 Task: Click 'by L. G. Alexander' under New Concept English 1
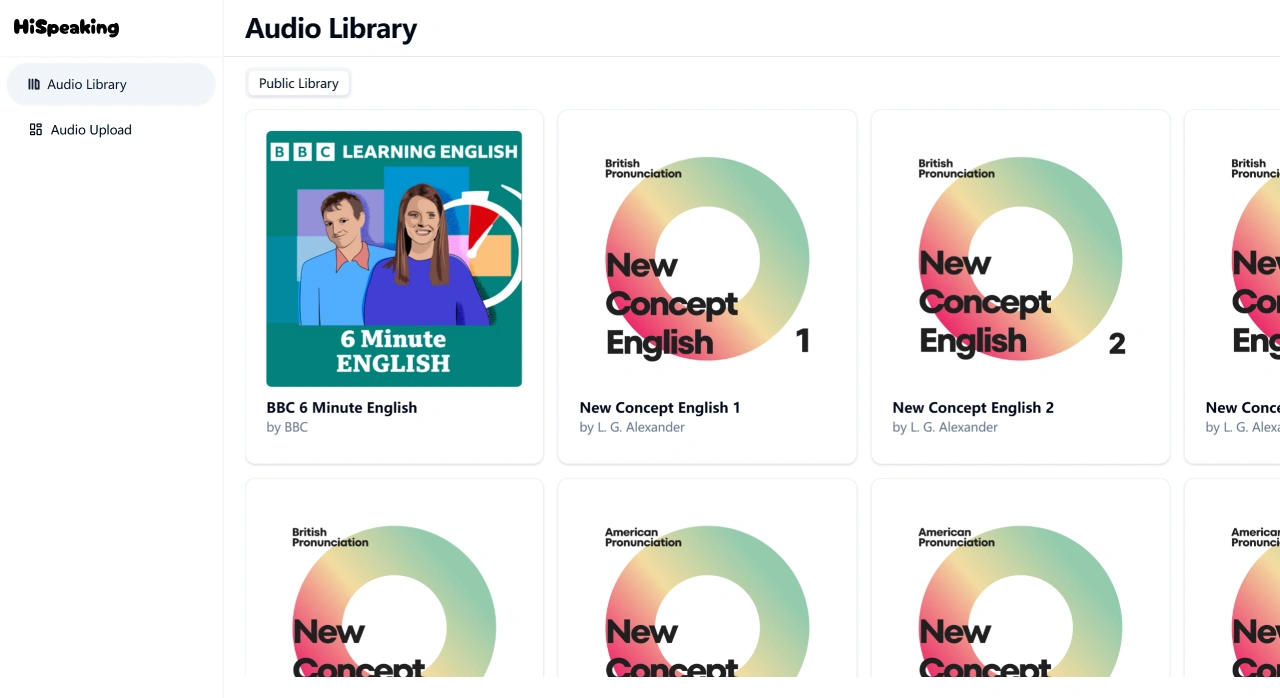(x=632, y=427)
